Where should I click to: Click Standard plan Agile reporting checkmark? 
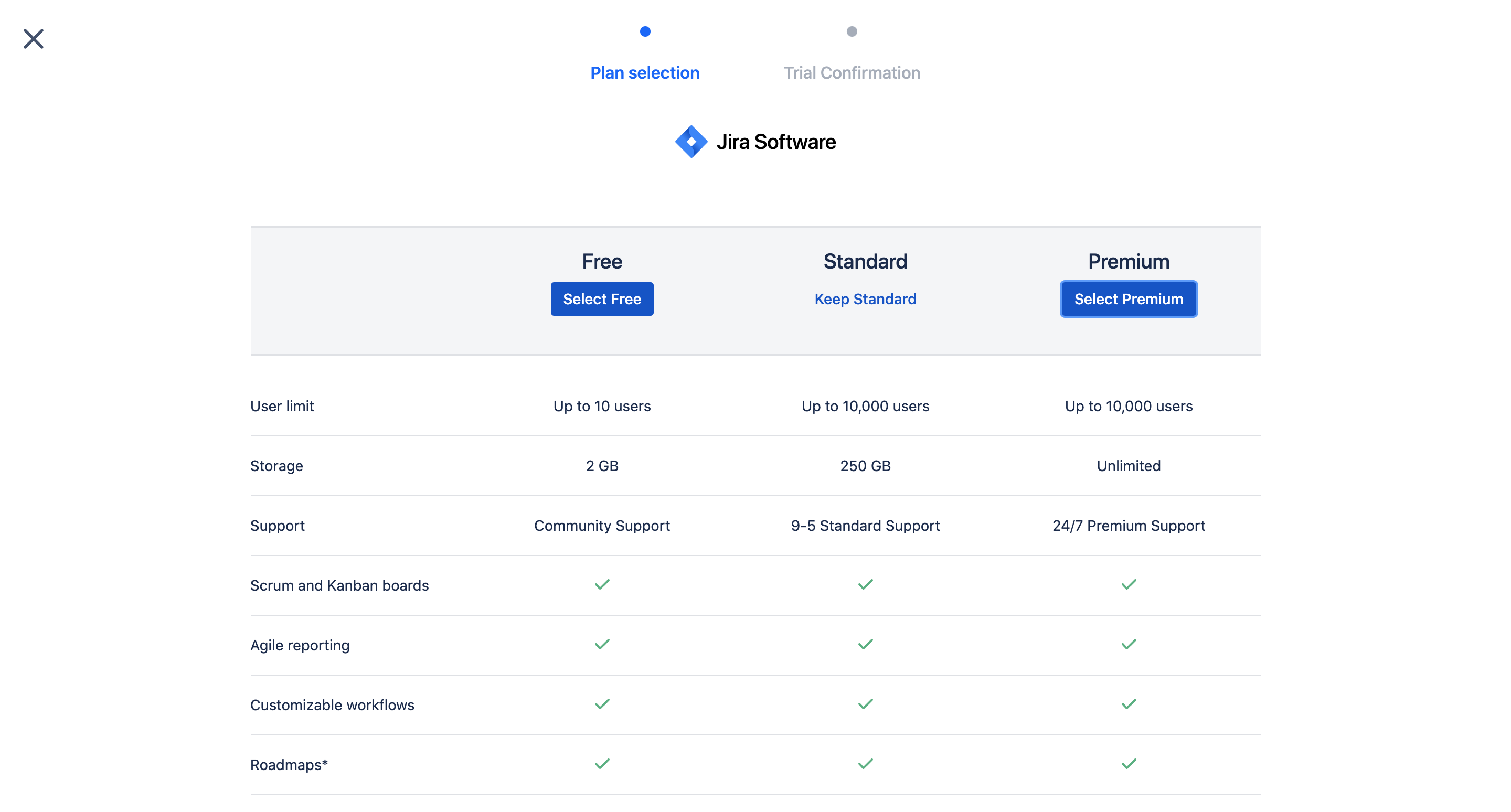click(x=865, y=644)
